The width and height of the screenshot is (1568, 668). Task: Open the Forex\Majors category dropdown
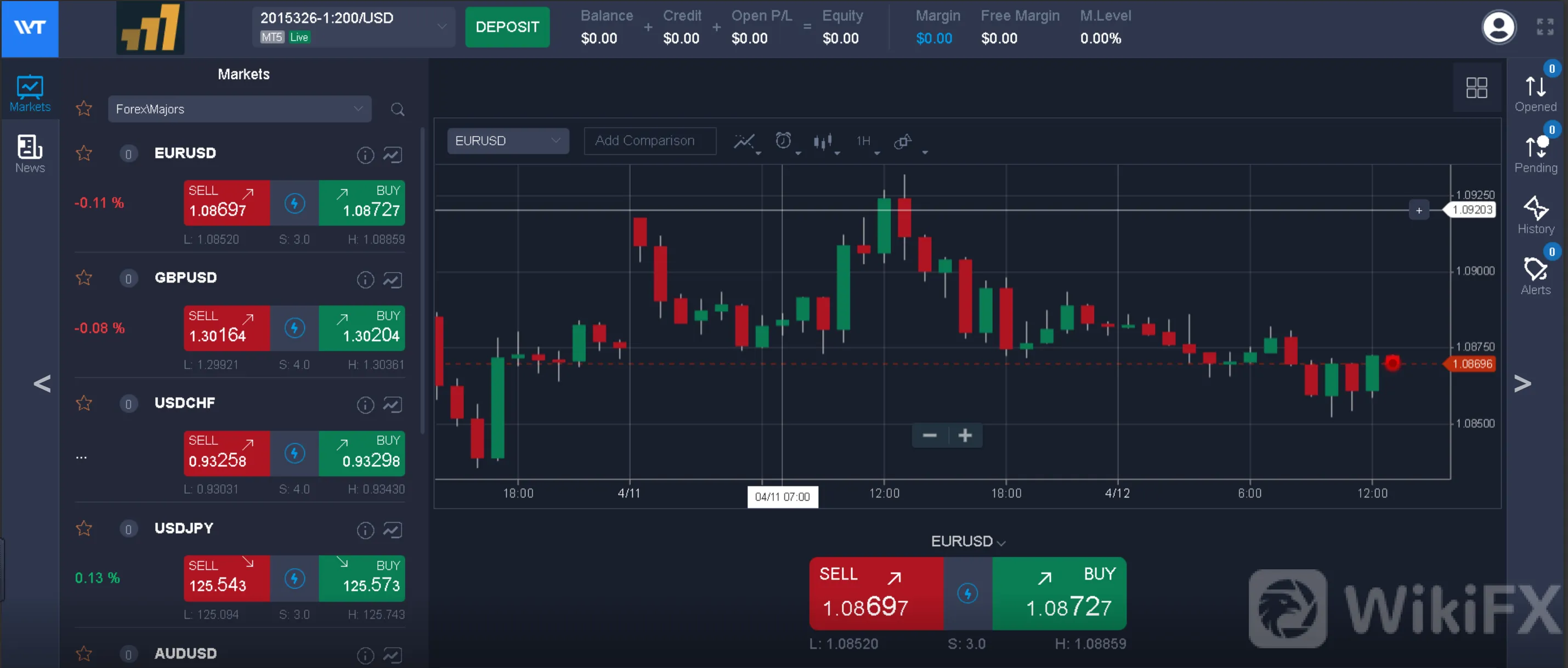tap(240, 109)
